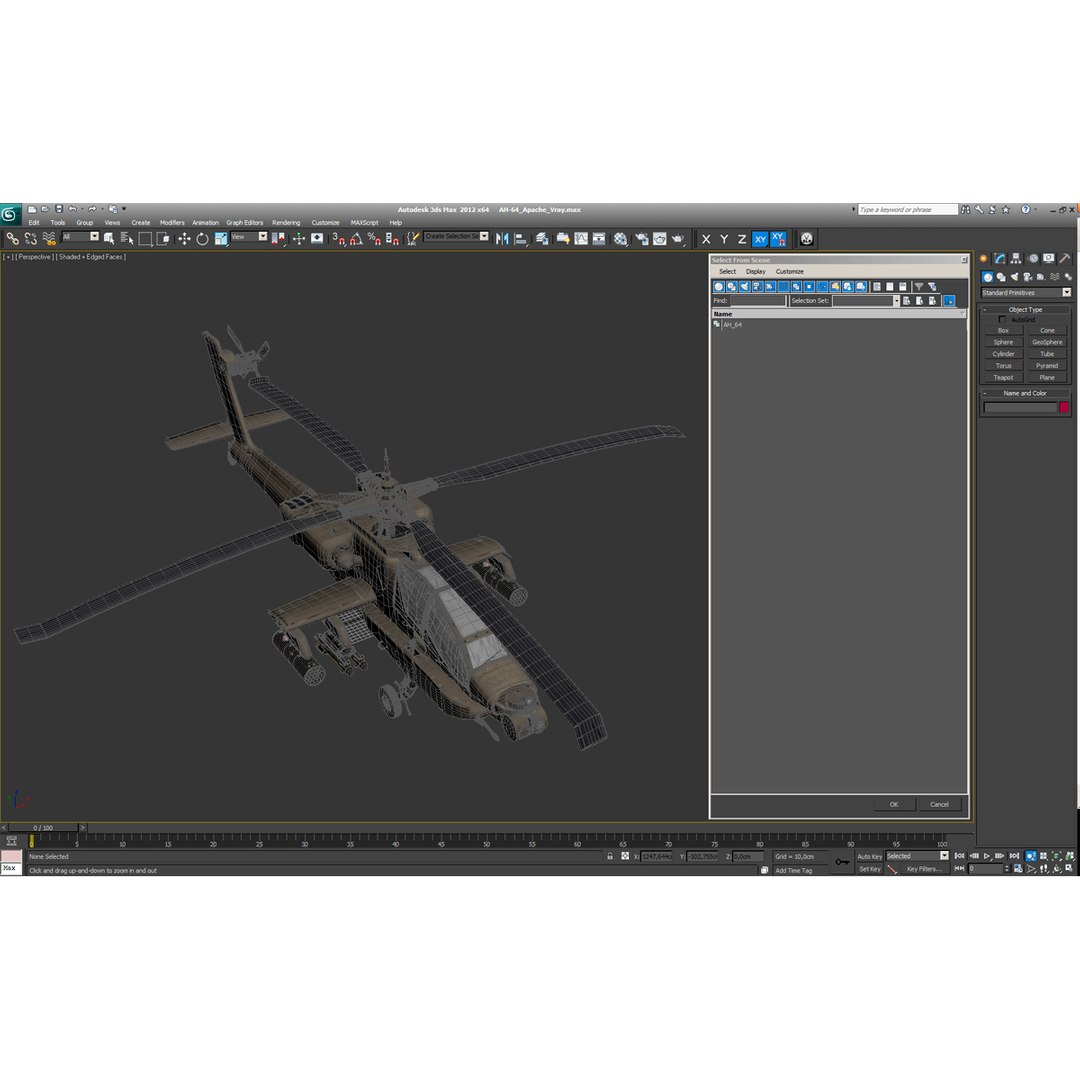Click the Mirror tool icon
The image size is (1080, 1080).
click(x=502, y=238)
